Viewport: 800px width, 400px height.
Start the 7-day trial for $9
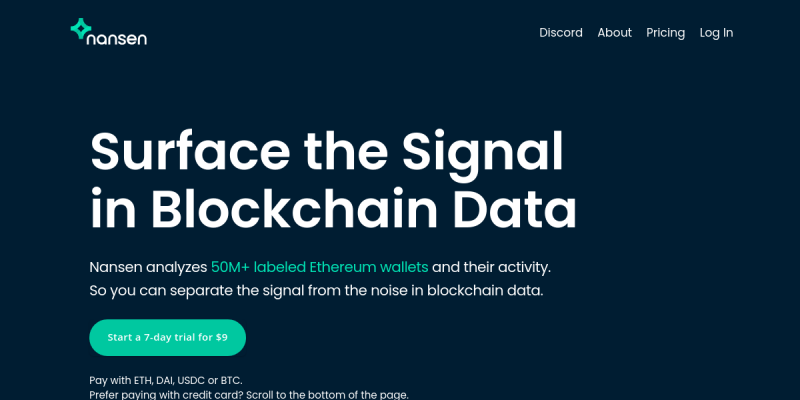[x=167, y=337]
